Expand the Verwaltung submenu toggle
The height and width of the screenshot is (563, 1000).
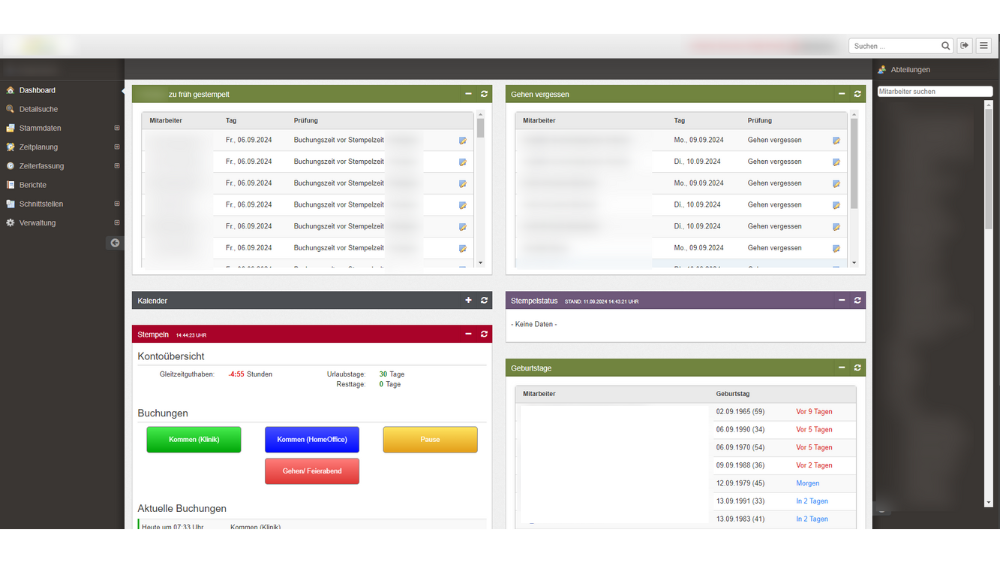[117, 223]
